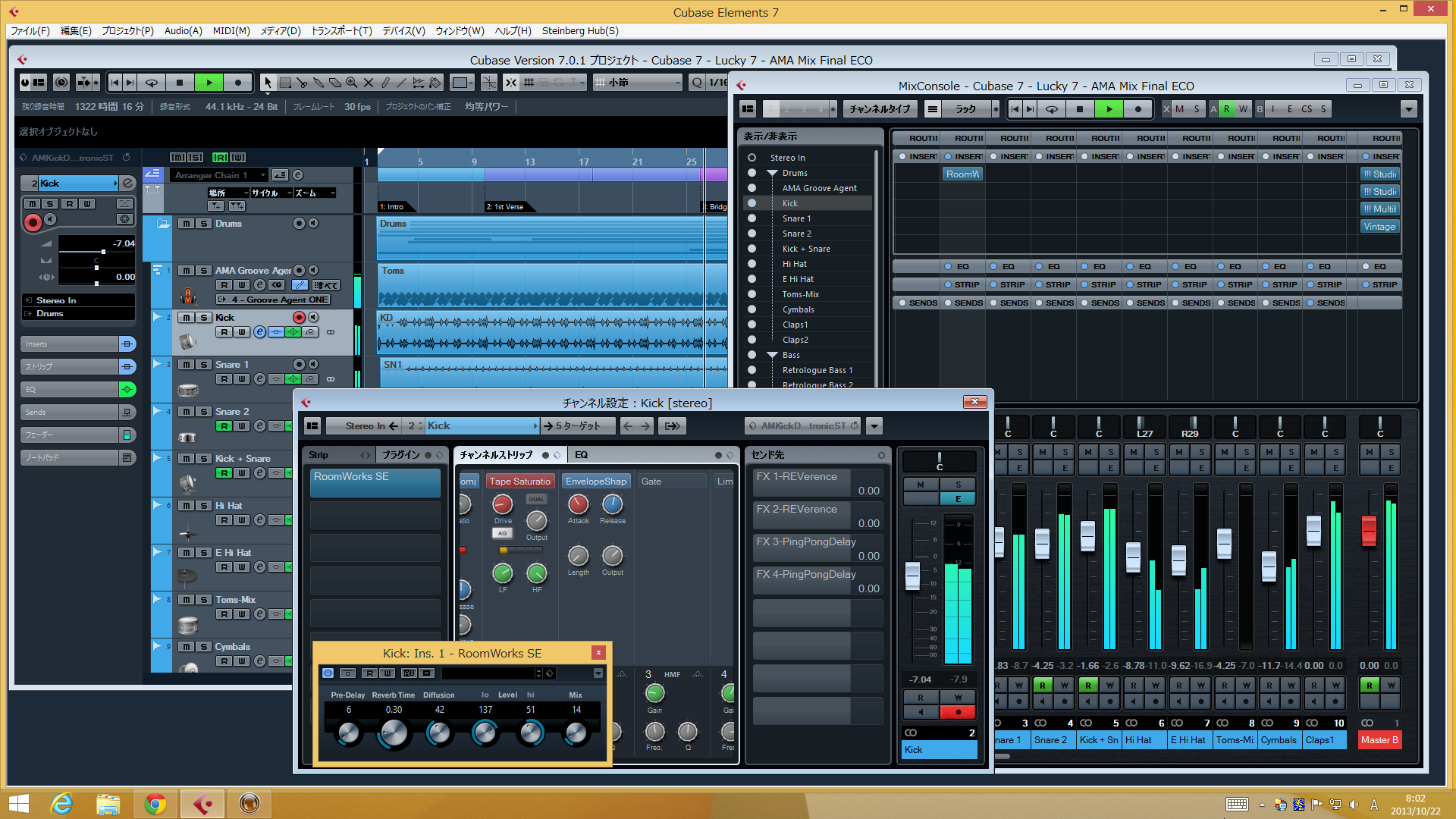Viewport: 1456px width, 819px height.
Task: Open EnvelopeShaper strip module
Action: coord(596,482)
